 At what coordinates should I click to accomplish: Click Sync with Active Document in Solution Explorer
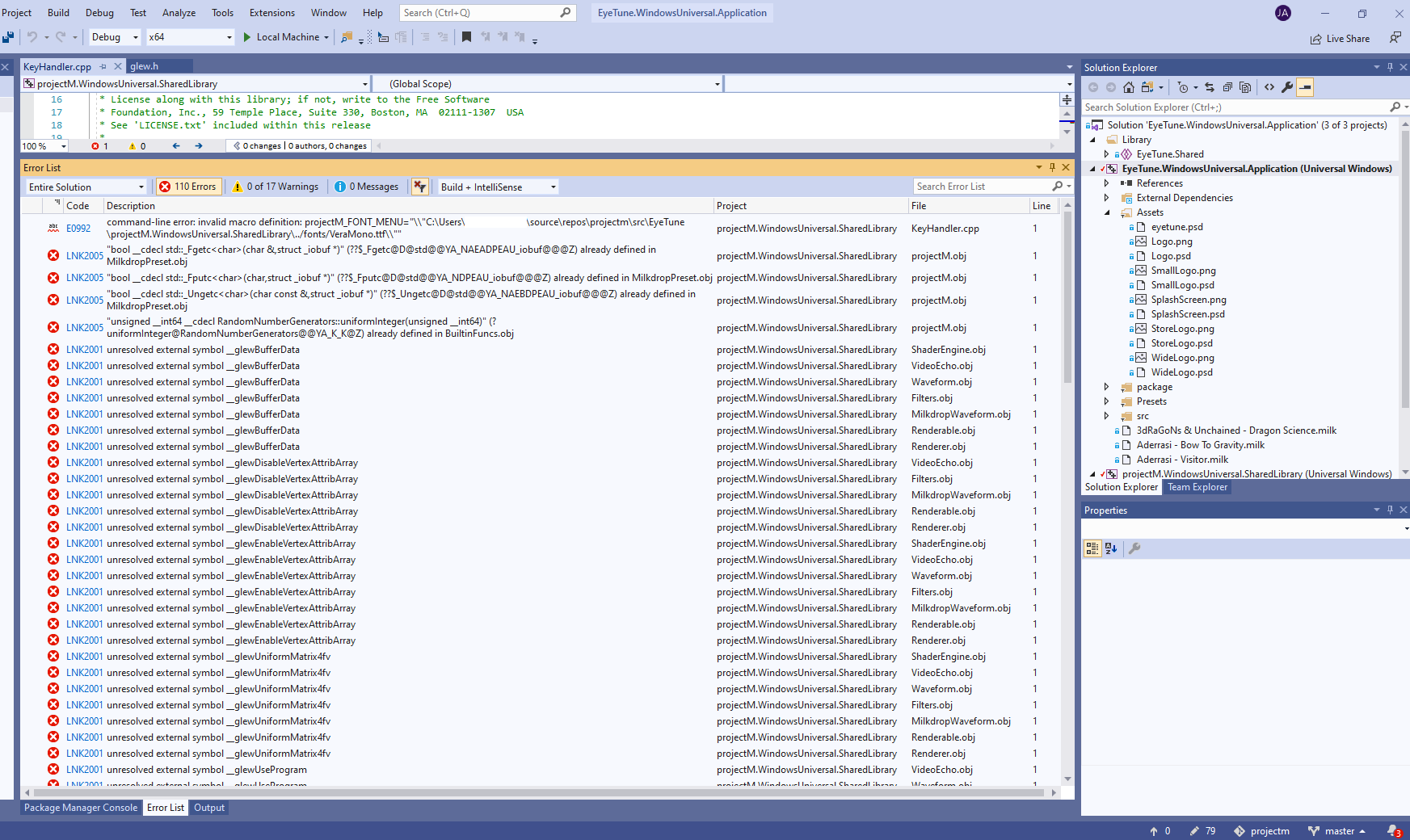[x=1210, y=87]
